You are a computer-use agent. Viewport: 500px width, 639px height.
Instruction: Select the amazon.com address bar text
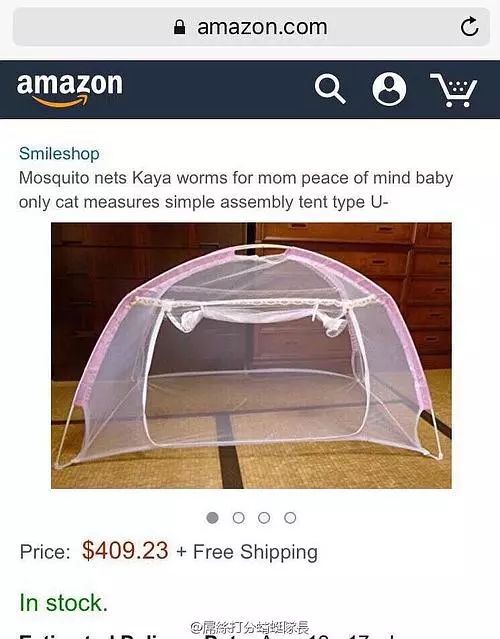[x=262, y=27]
